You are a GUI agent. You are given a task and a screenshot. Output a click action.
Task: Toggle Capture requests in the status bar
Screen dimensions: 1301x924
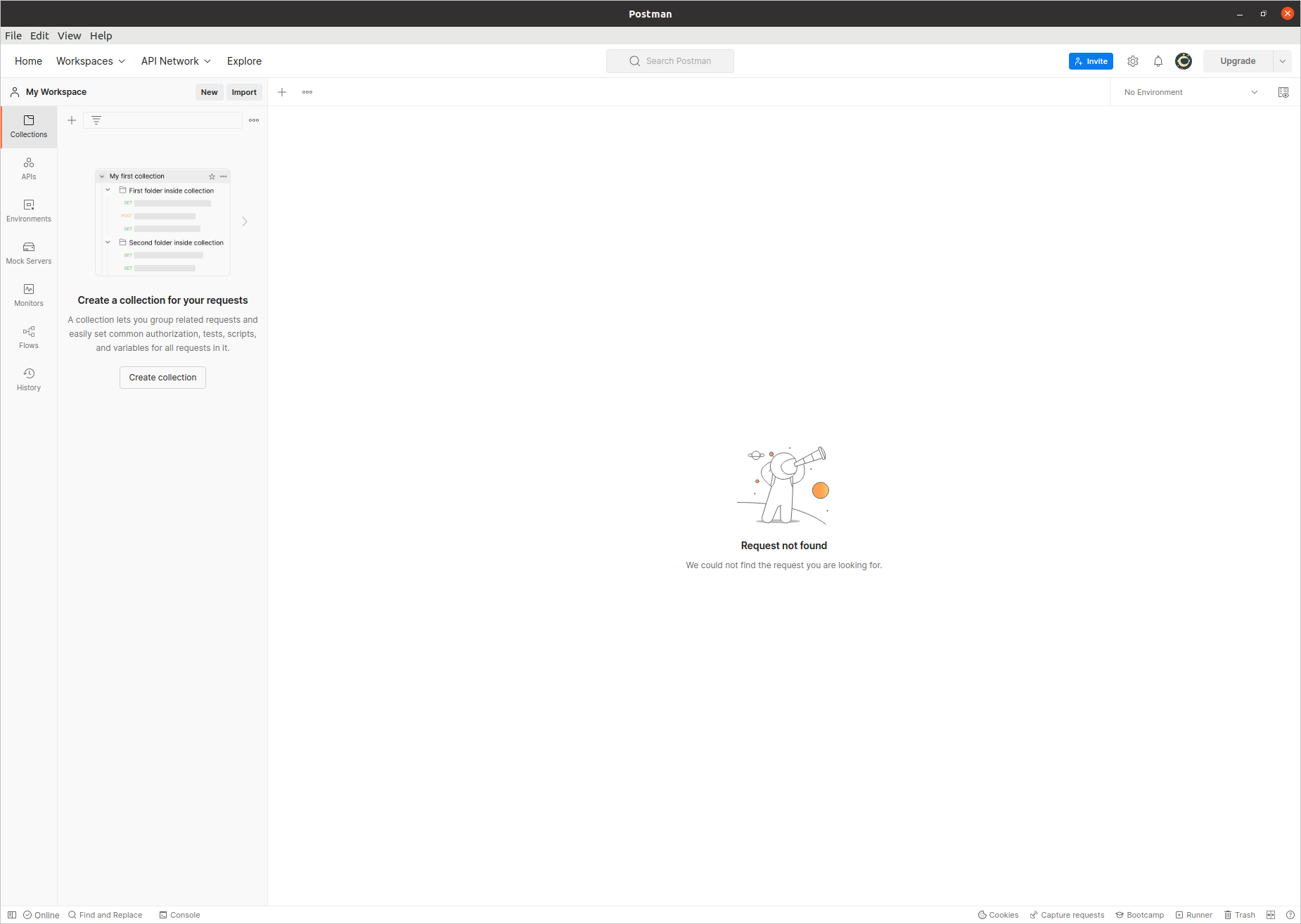coord(1066,915)
